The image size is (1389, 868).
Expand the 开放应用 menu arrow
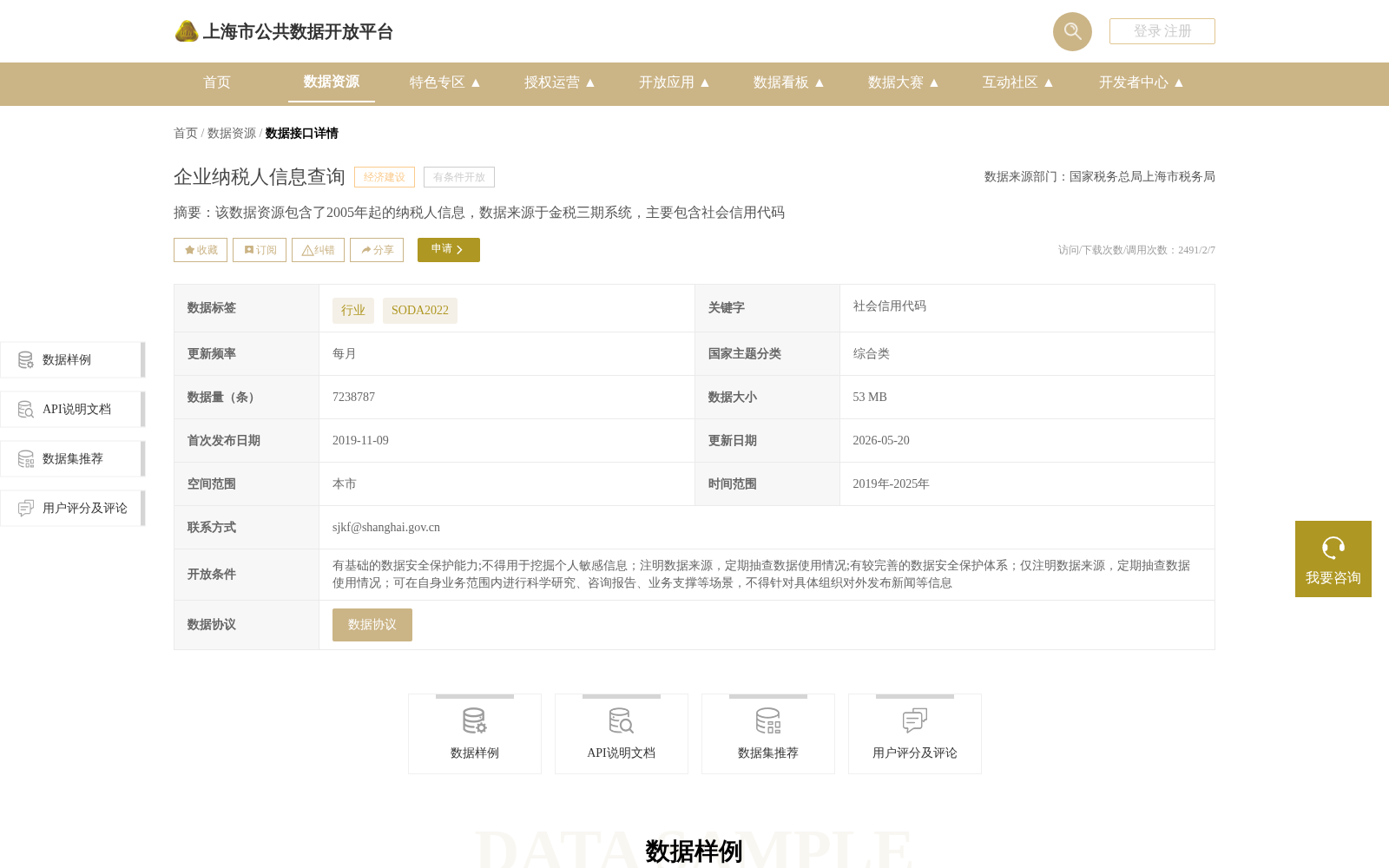pos(705,82)
